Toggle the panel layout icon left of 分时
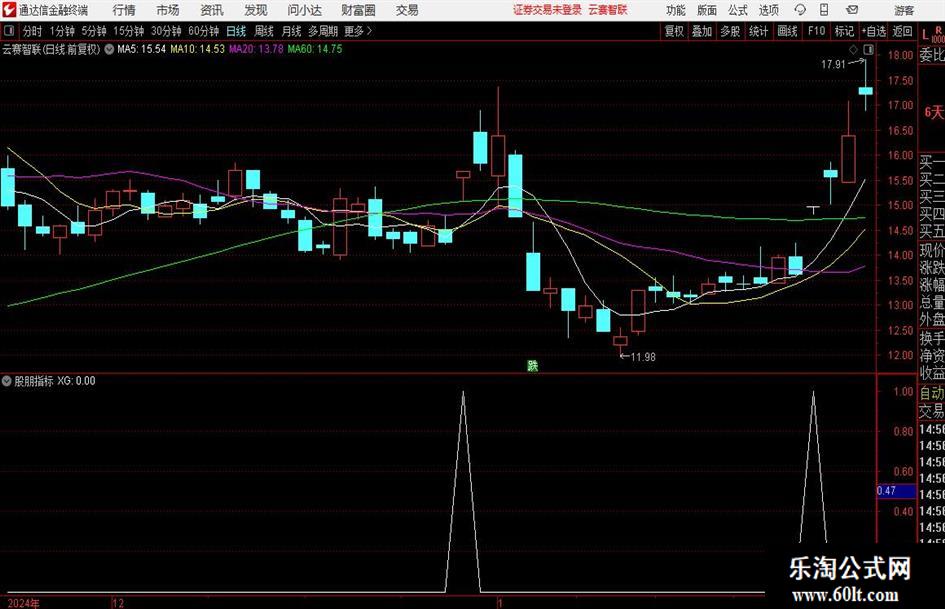 click(x=8, y=30)
